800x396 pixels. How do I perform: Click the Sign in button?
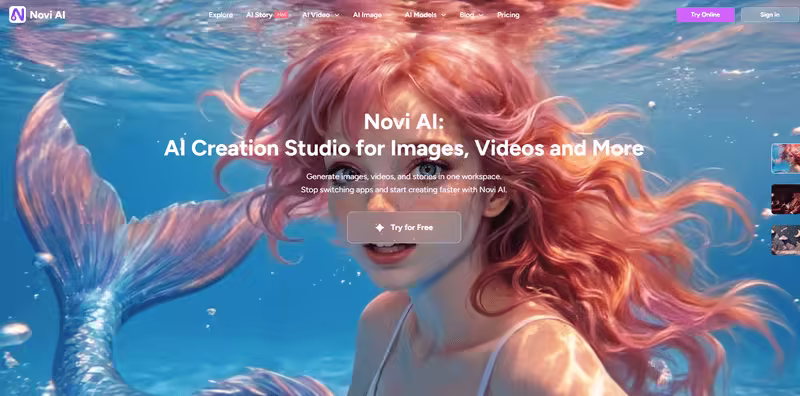(x=770, y=15)
